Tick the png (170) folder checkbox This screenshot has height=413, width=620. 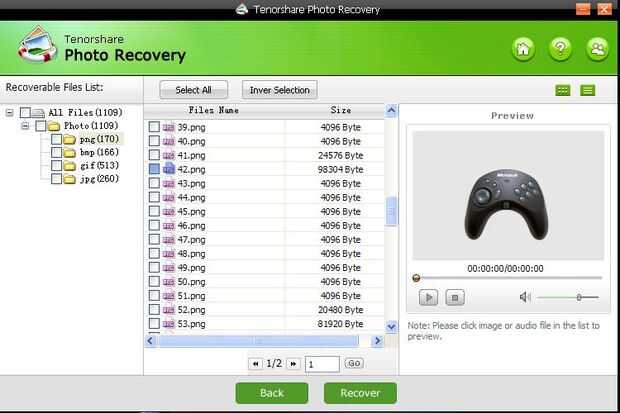tap(57, 139)
